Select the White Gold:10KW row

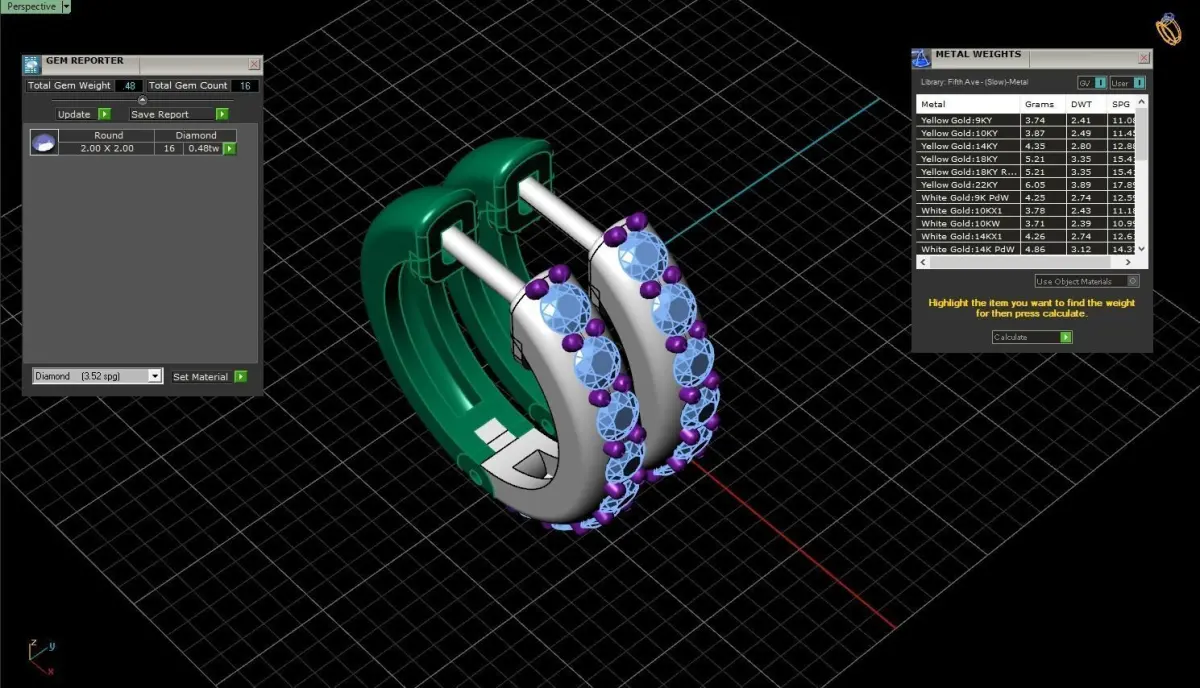1026,224
